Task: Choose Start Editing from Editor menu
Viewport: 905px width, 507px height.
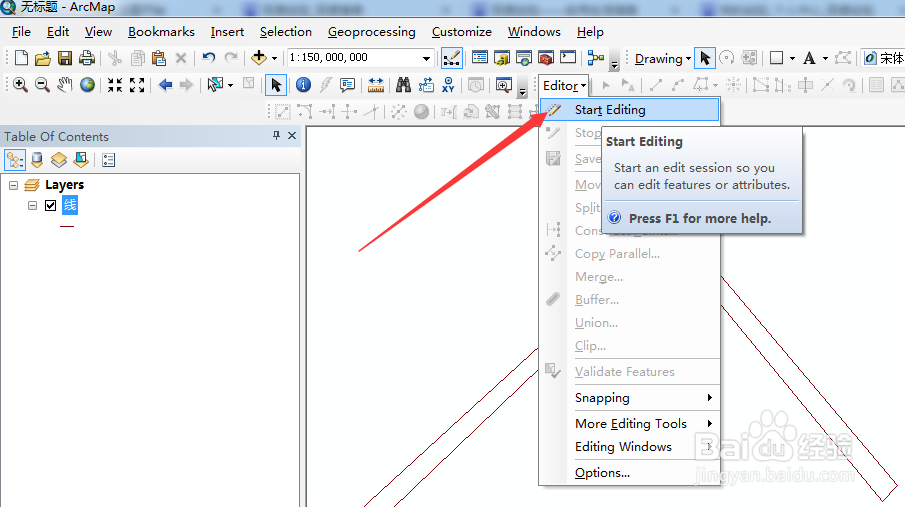Action: pyautogui.click(x=630, y=110)
